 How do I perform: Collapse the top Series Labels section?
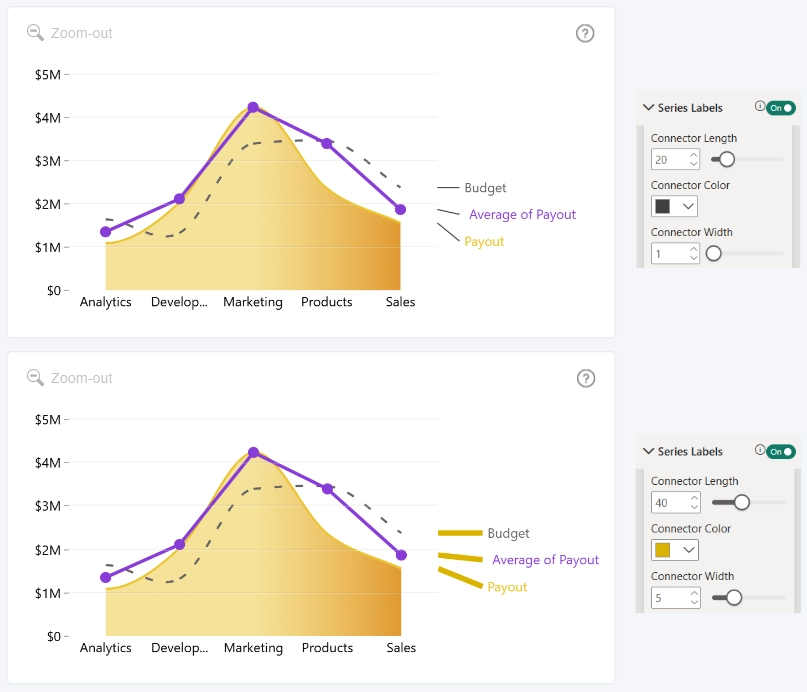point(648,108)
